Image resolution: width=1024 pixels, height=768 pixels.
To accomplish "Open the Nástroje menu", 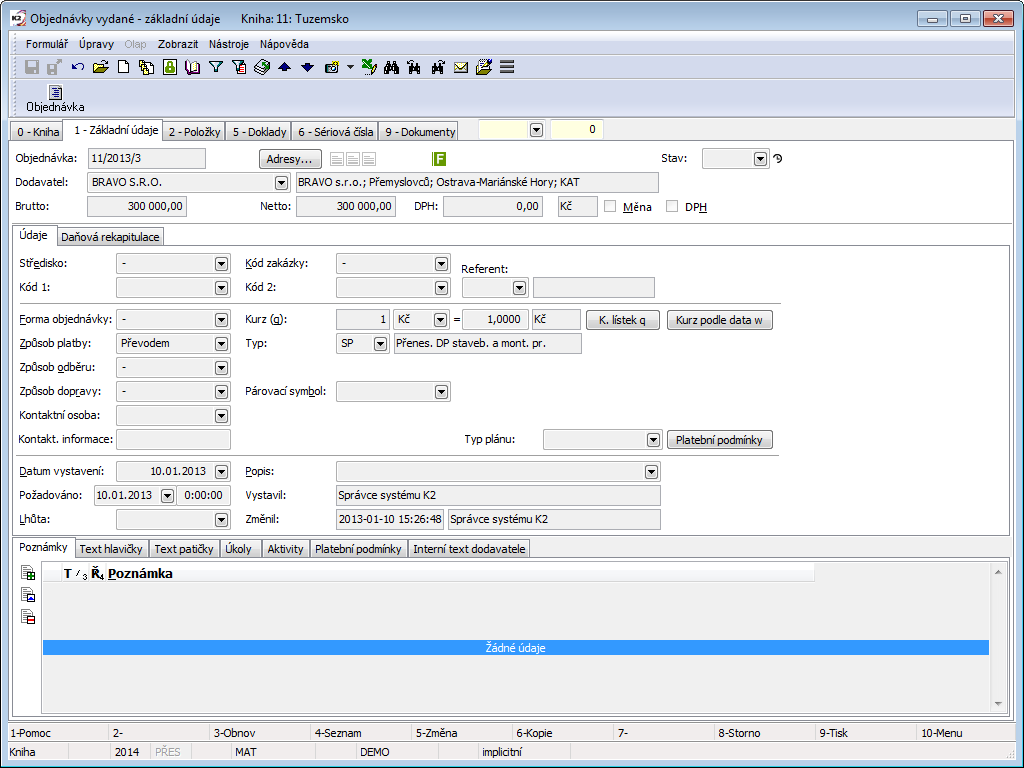I will [x=228, y=44].
